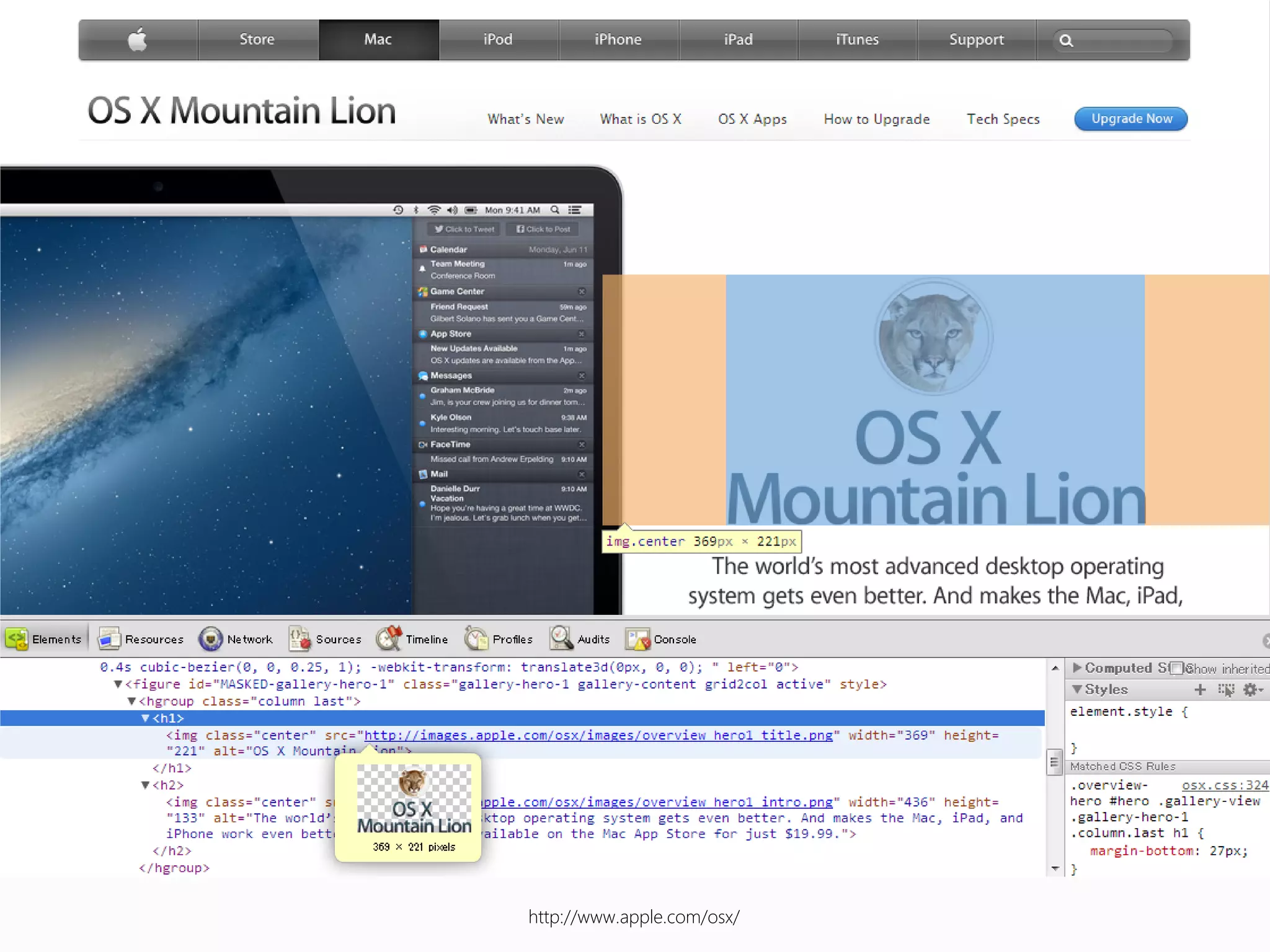Open the Mac tab in navigation

pos(378,40)
